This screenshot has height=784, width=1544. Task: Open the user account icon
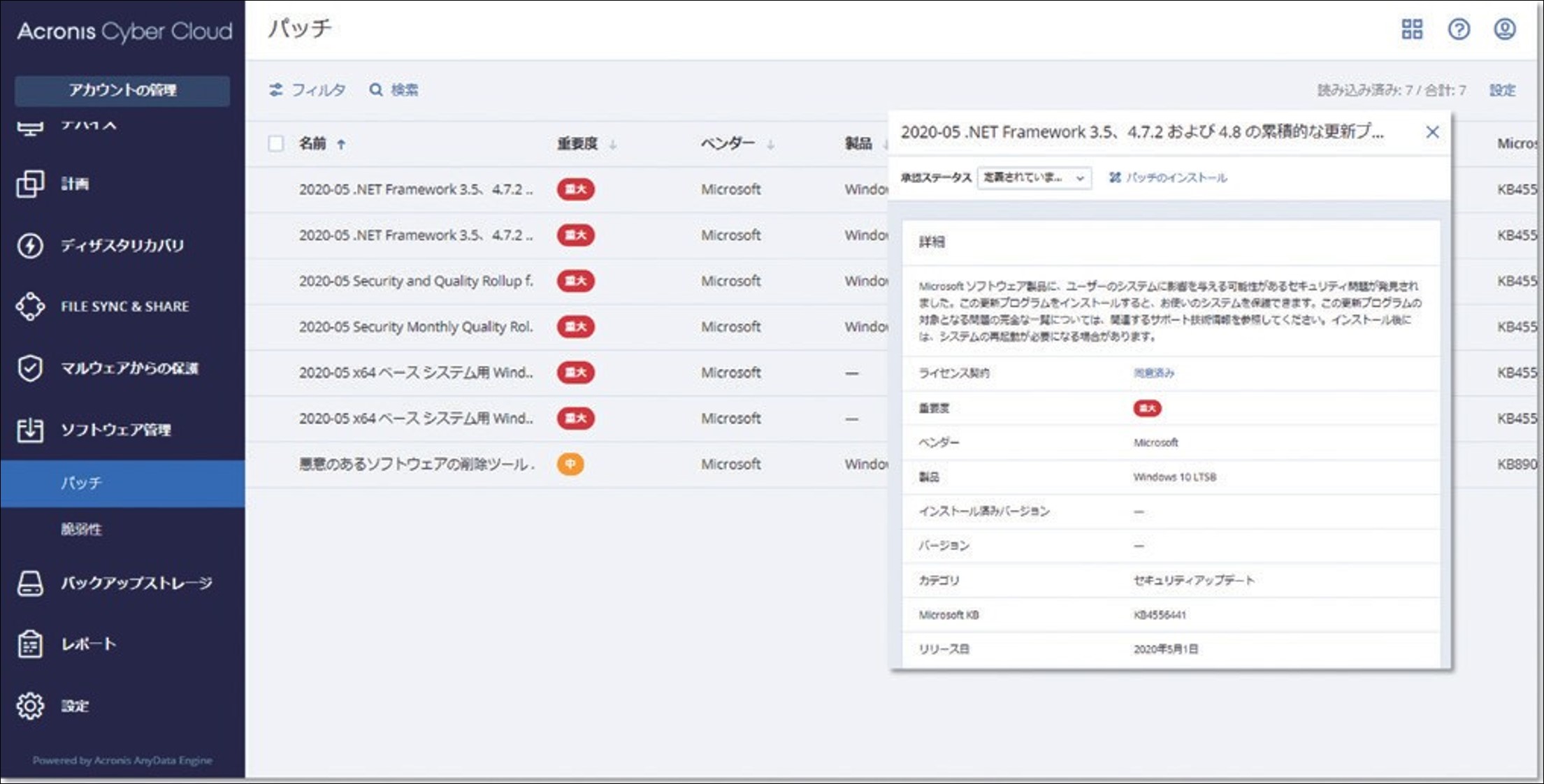(x=1505, y=29)
